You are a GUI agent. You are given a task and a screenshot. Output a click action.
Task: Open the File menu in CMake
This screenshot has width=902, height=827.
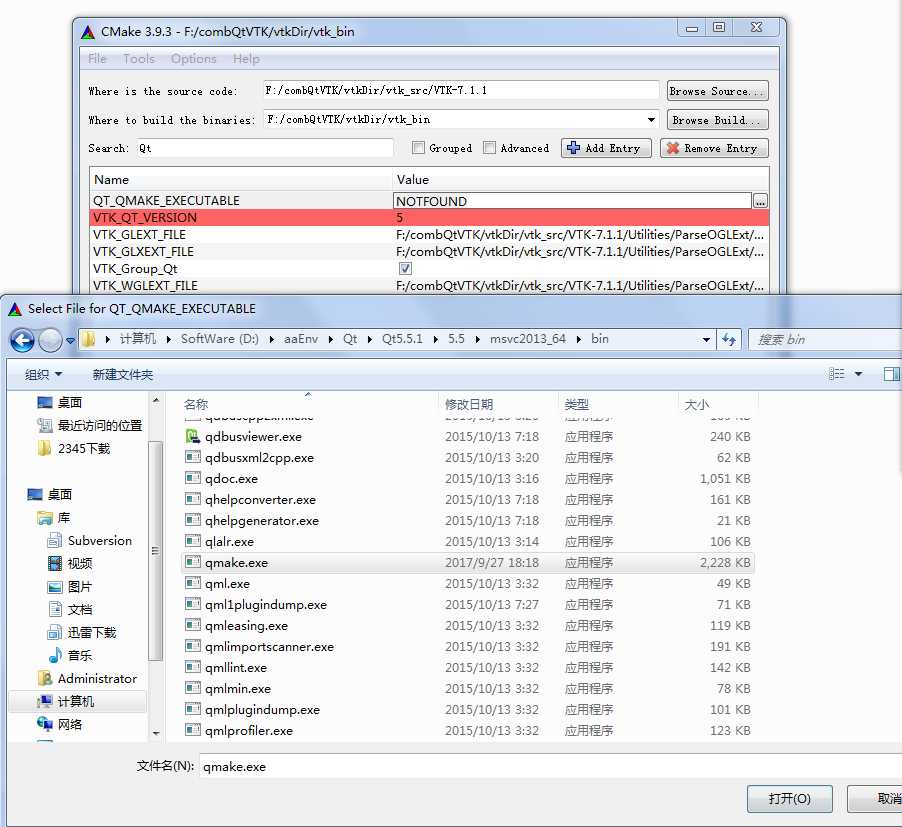point(97,59)
